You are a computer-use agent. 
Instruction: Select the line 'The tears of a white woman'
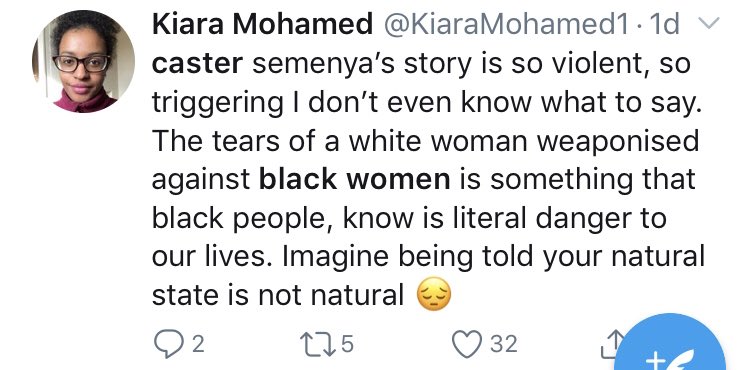[426, 141]
